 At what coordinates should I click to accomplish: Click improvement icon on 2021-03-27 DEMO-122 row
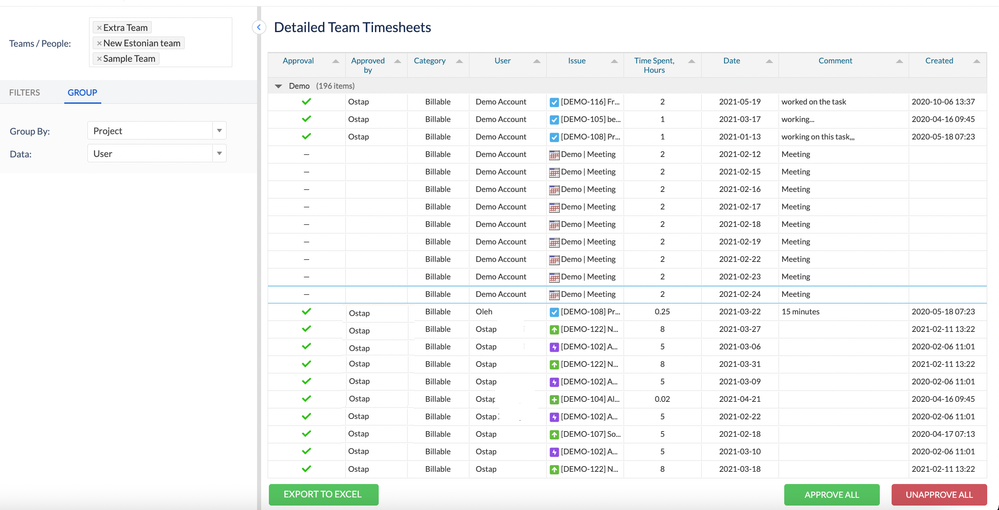(x=554, y=330)
